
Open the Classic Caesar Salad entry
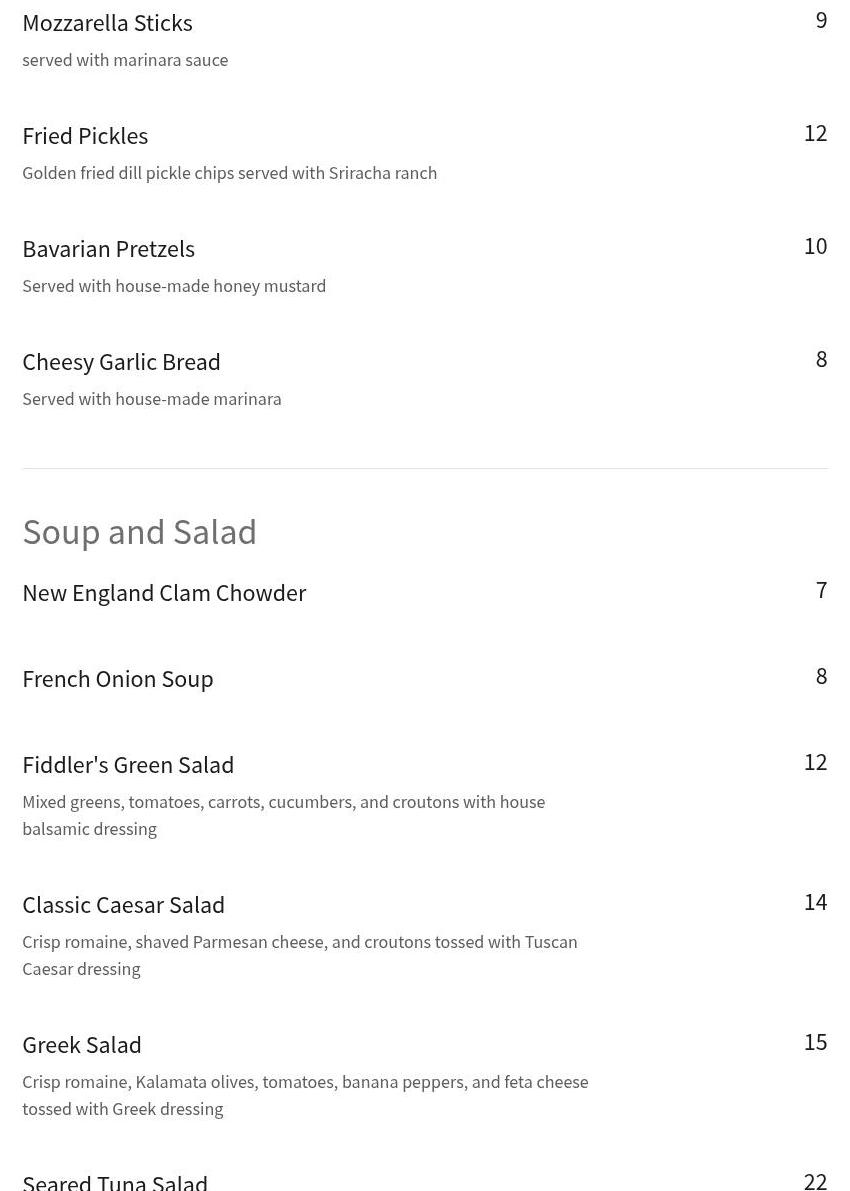tap(124, 905)
